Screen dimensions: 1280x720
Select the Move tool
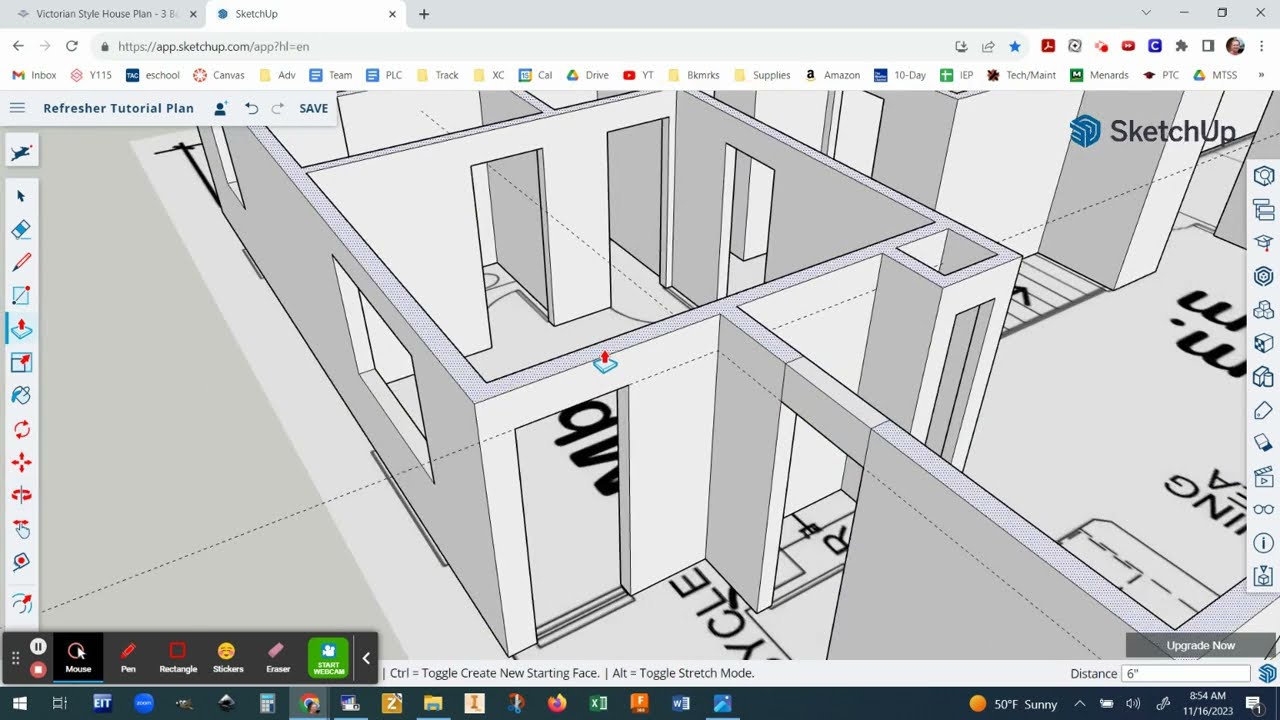21,462
